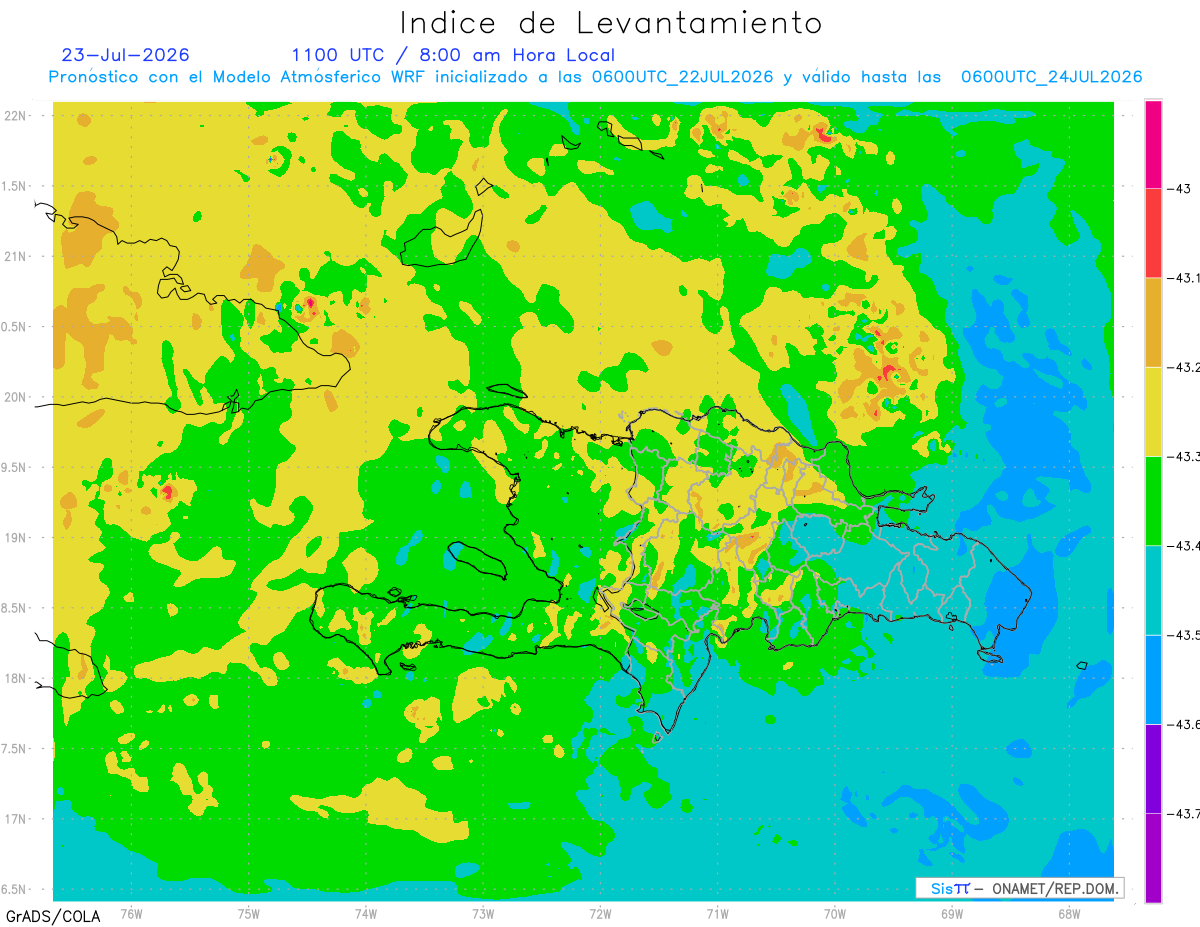Click the "76W" longitude label
Image resolution: width=1200 pixels, height=927 pixels.
click(131, 912)
